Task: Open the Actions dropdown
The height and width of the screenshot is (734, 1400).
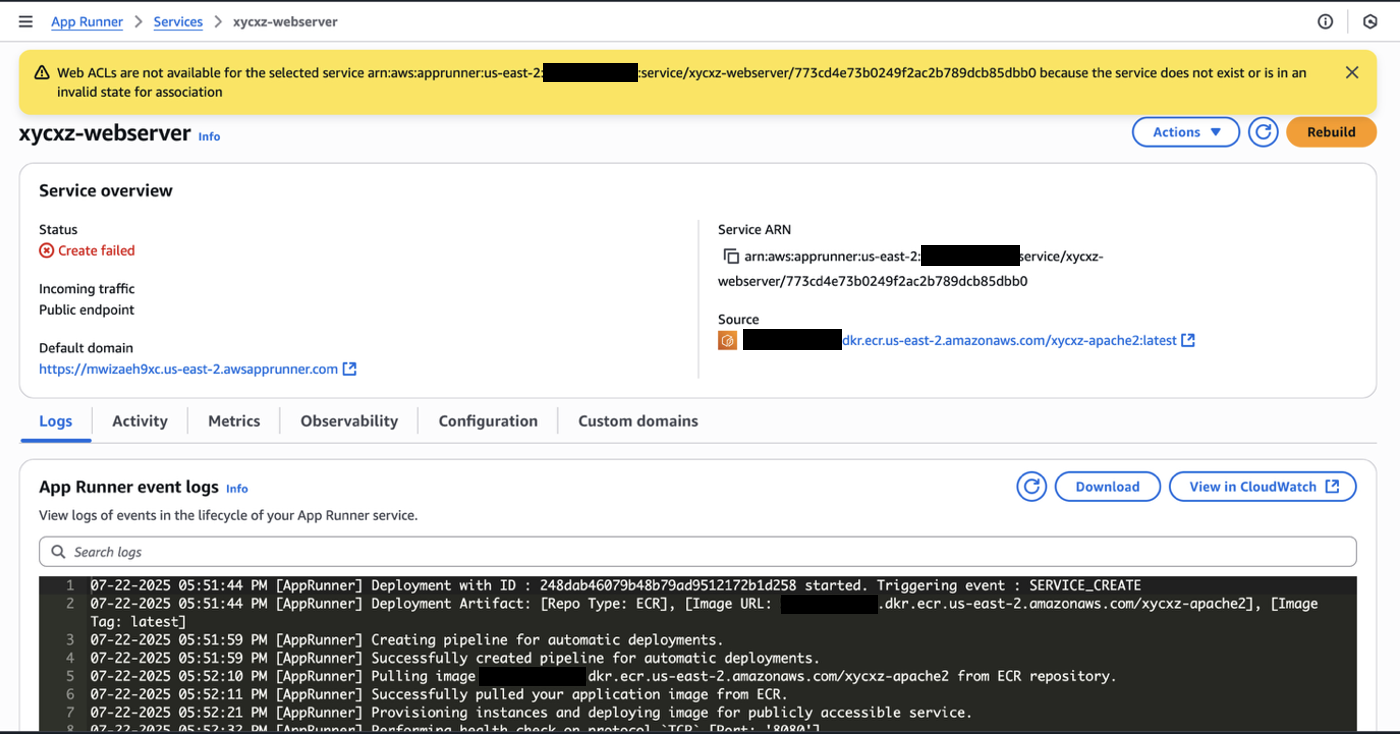Action: [1186, 131]
